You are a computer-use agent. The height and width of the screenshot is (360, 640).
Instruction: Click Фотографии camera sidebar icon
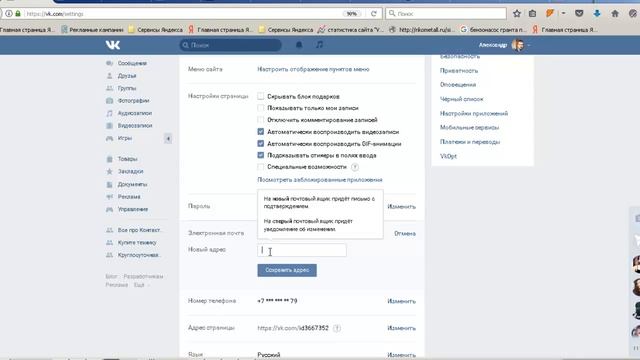pyautogui.click(x=109, y=101)
